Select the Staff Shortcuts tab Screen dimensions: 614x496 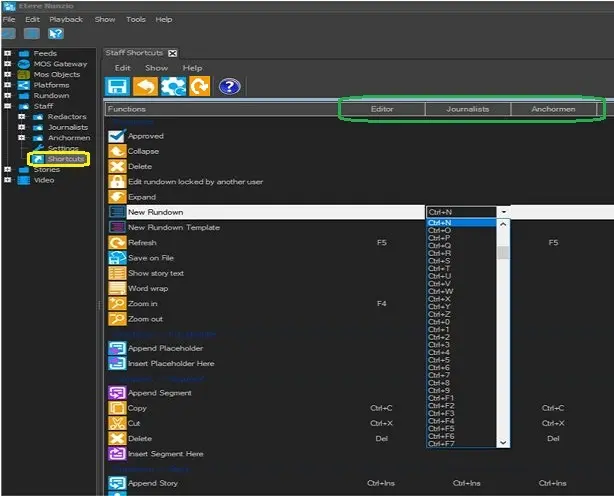pyautogui.click(x=134, y=53)
